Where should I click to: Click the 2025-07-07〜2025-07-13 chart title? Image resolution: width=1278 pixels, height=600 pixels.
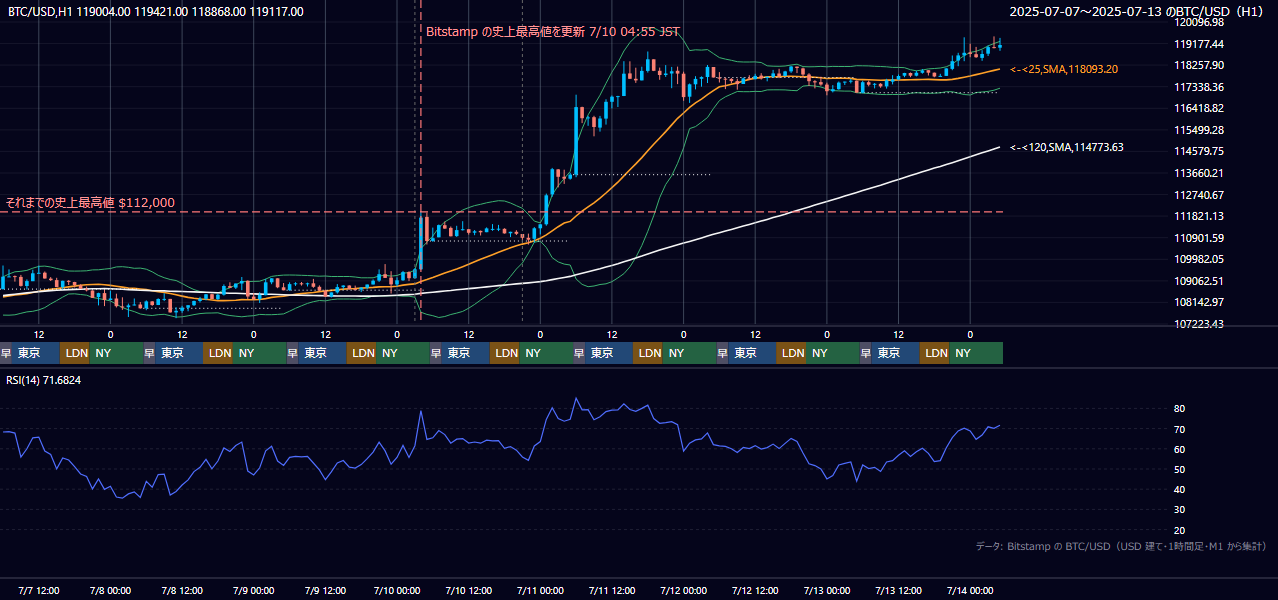(1137, 12)
